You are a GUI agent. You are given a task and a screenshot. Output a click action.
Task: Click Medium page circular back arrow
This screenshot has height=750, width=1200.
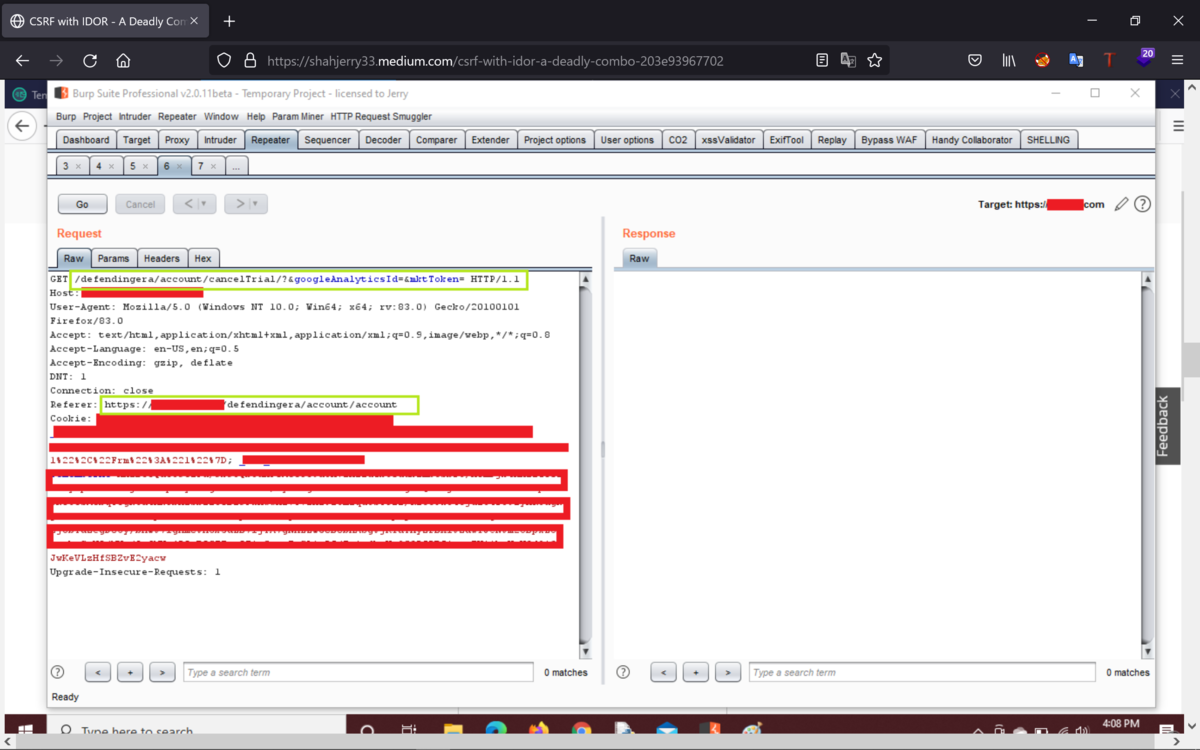click(x=22, y=126)
